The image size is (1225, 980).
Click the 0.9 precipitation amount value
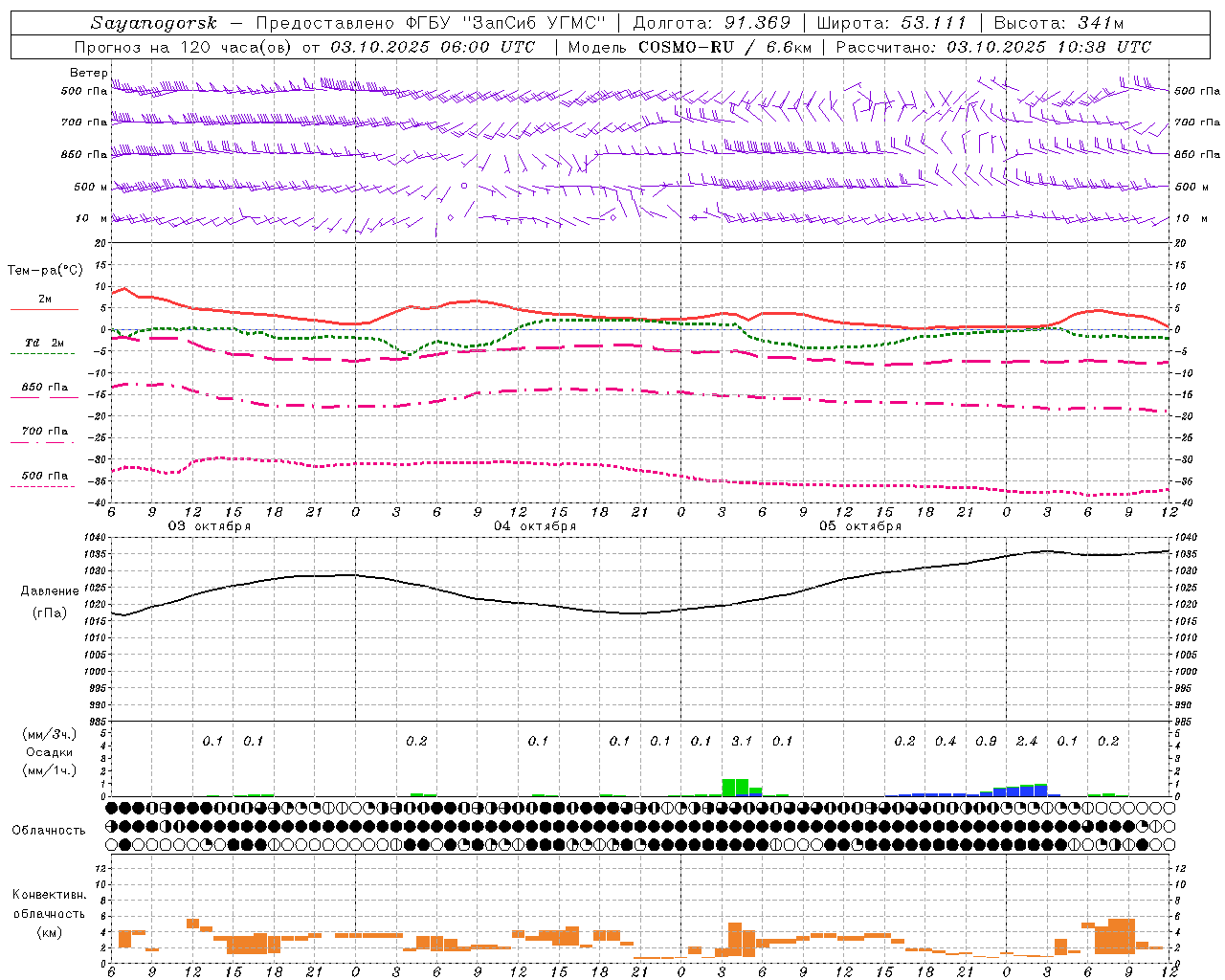986,742
